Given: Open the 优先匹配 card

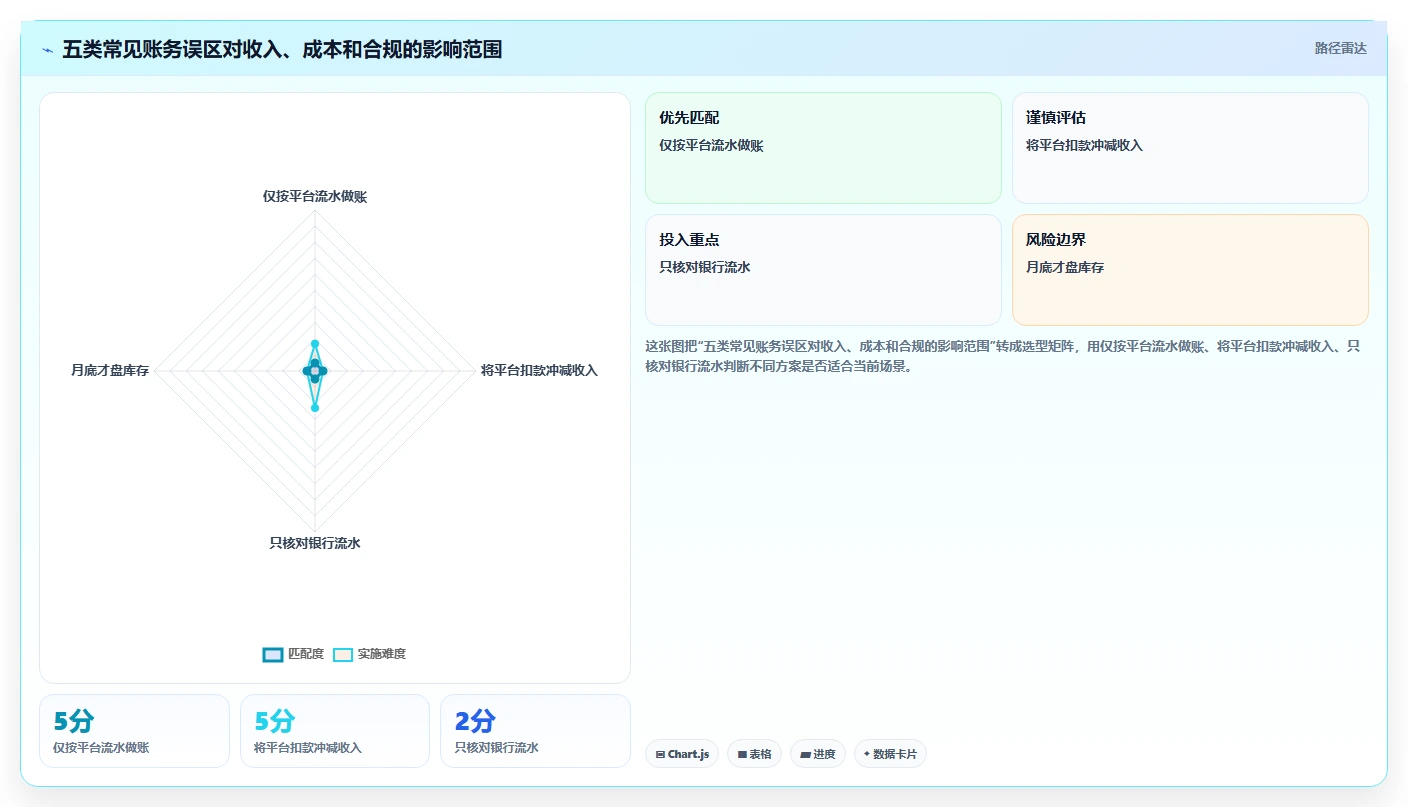Looking at the screenshot, I should point(823,148).
